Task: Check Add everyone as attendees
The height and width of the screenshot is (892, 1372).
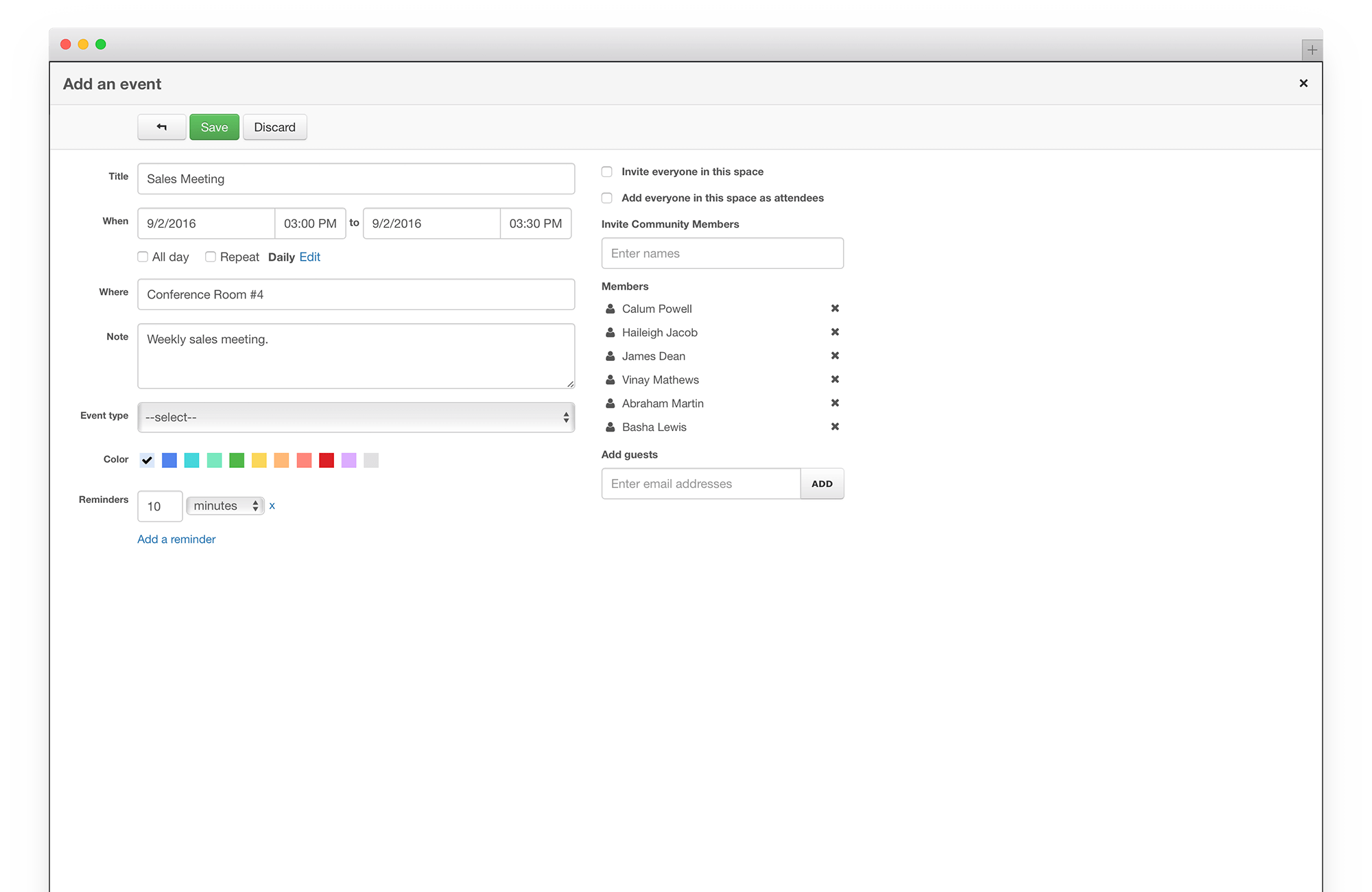Action: click(607, 198)
